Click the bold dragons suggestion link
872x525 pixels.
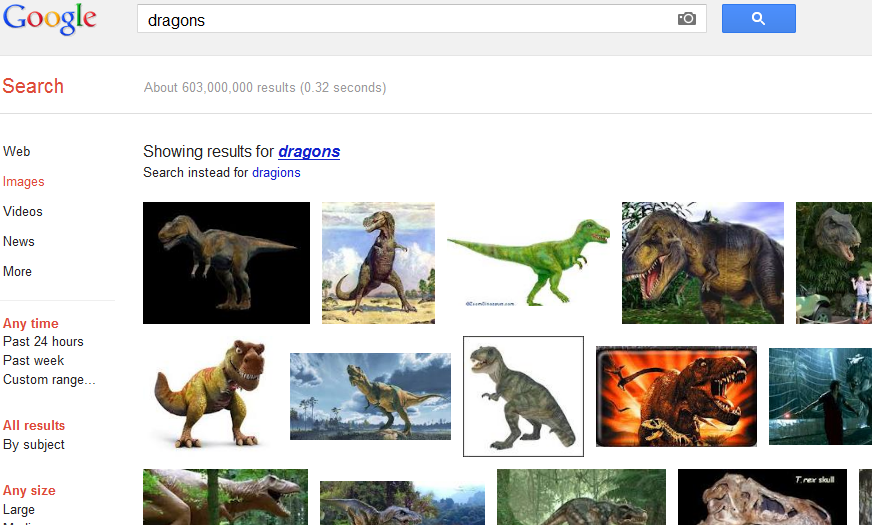coord(309,152)
